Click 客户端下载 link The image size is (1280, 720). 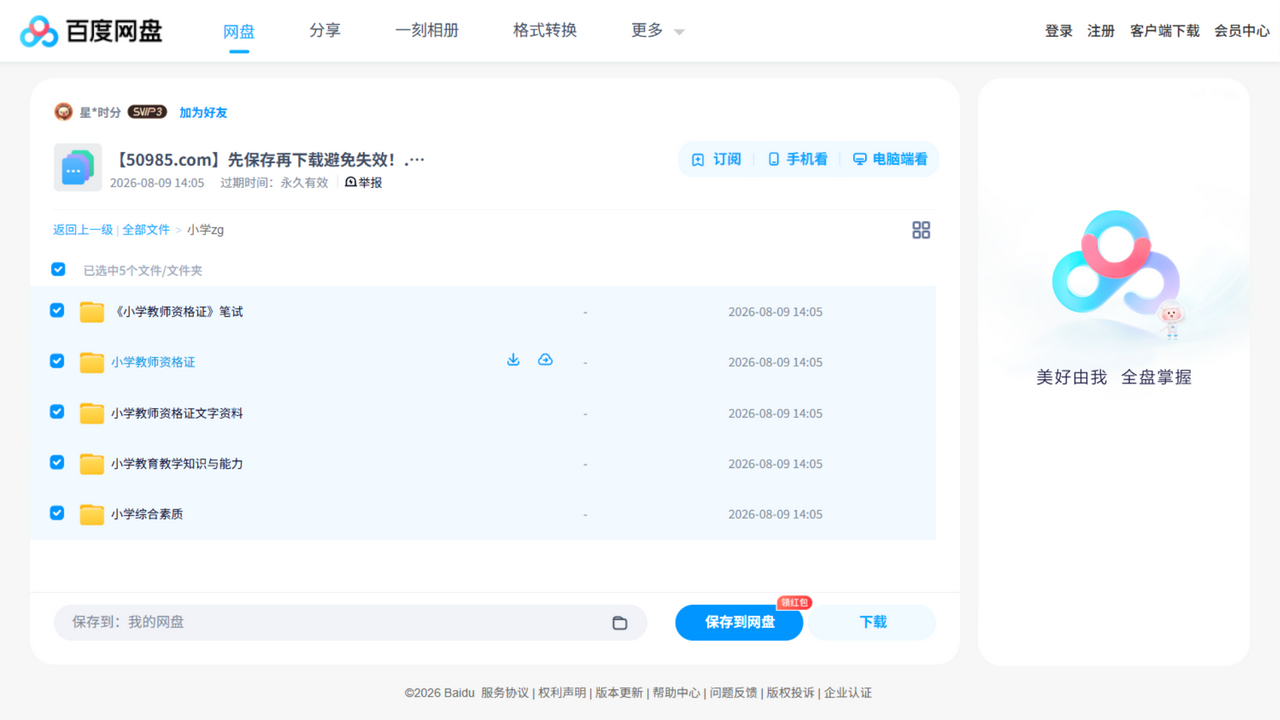pos(1165,31)
